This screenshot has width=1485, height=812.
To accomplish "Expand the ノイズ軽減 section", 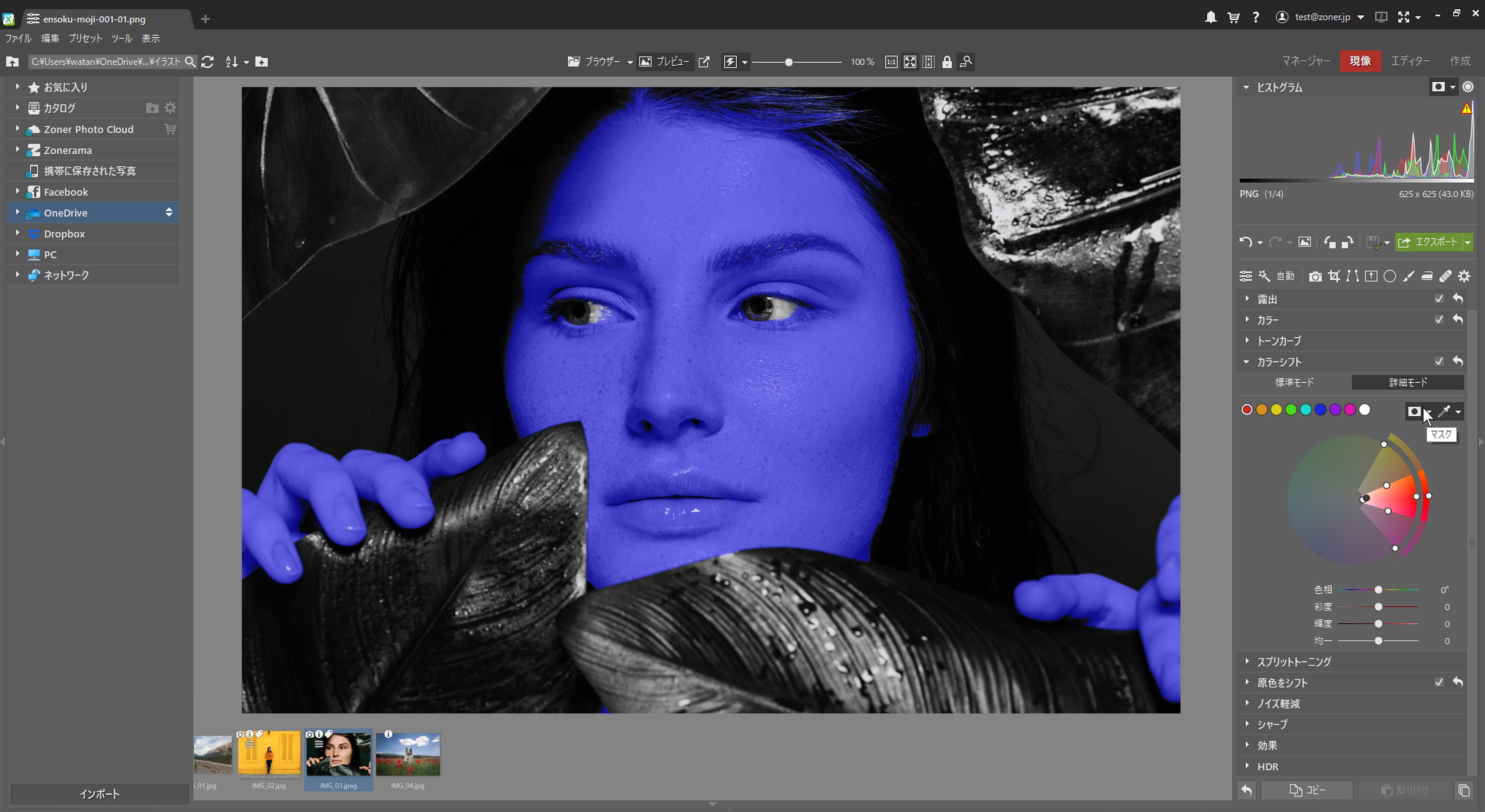I will [1247, 704].
